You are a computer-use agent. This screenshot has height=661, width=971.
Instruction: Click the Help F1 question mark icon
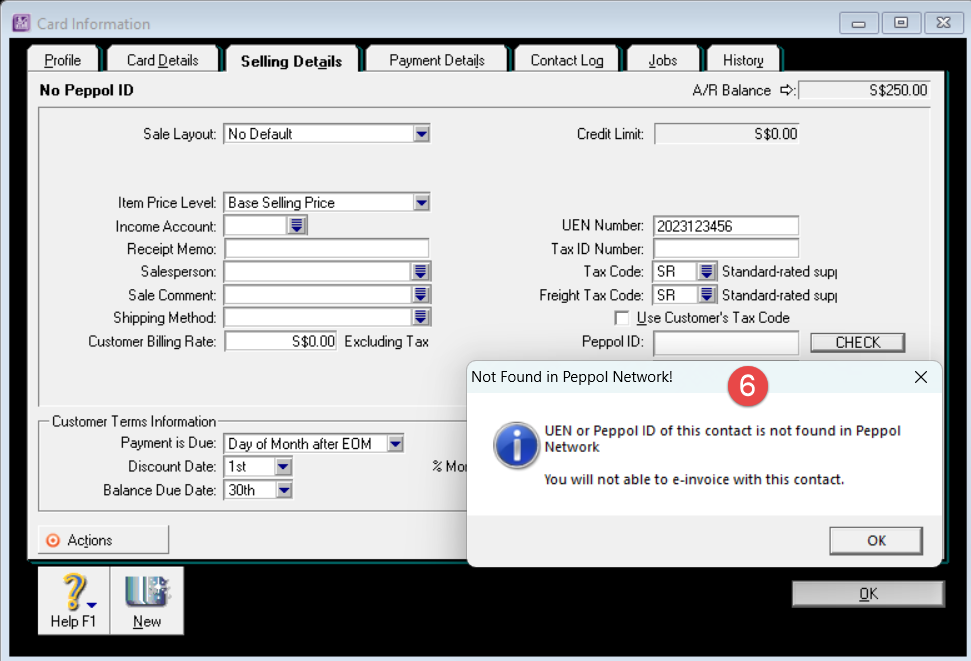[x=72, y=594]
